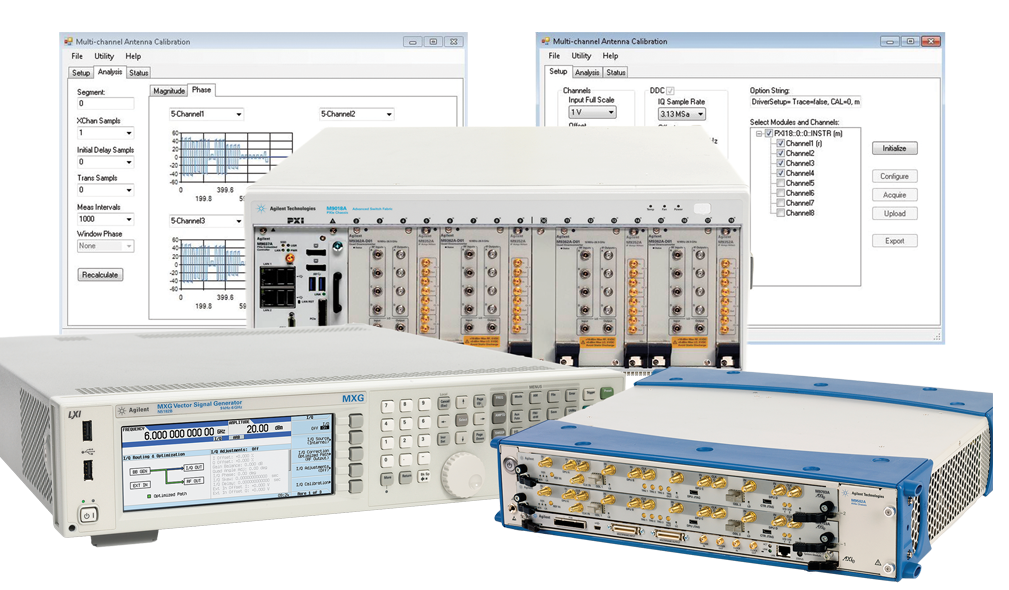Open the 5-Channel2 plot selector dropdown
This screenshot has height=590, width=1009.
357,114
